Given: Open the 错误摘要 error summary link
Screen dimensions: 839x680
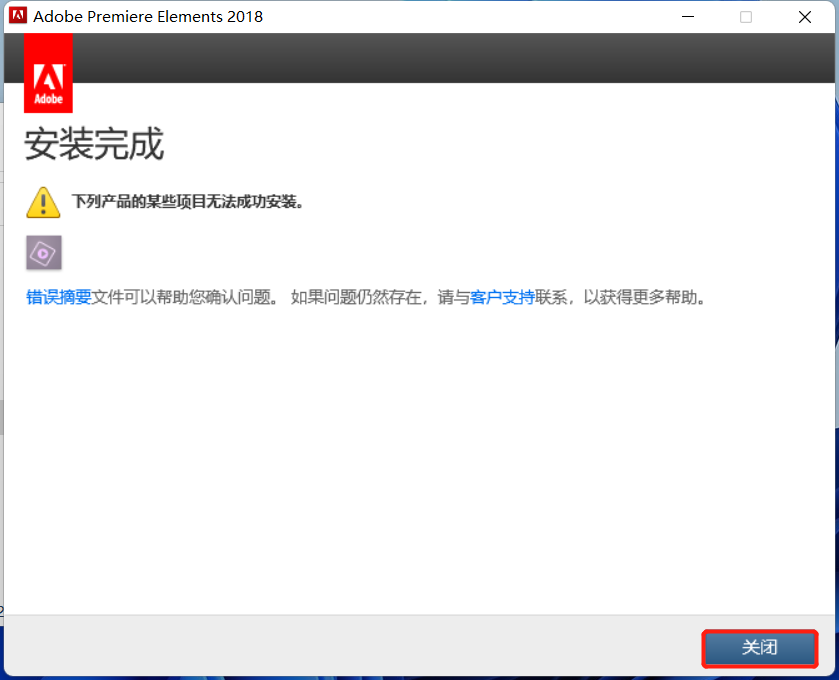Looking at the screenshot, I should 59,297.
